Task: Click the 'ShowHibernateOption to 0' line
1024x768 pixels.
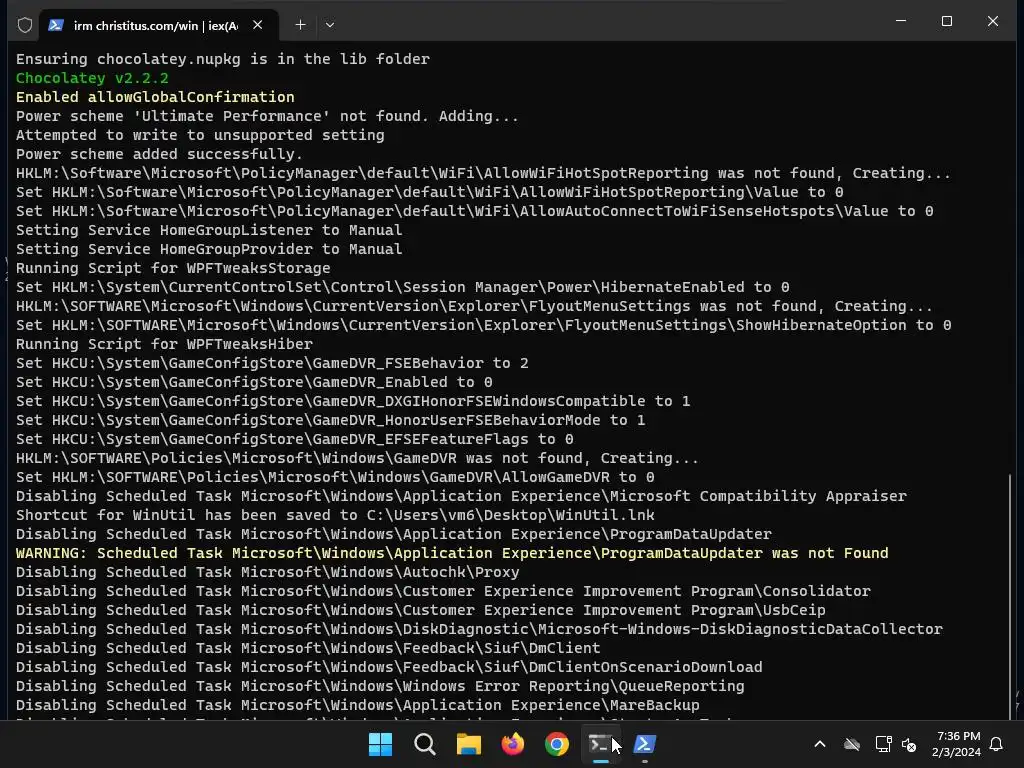Action: (x=483, y=325)
